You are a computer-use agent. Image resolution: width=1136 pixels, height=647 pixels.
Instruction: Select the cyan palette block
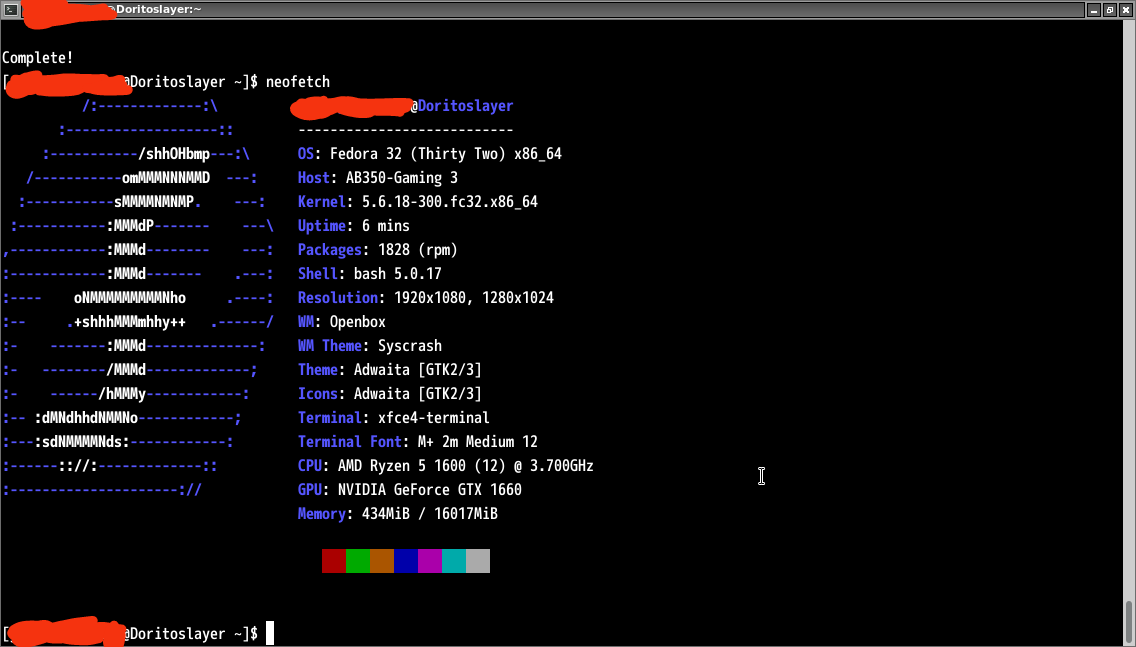[x=453, y=561]
